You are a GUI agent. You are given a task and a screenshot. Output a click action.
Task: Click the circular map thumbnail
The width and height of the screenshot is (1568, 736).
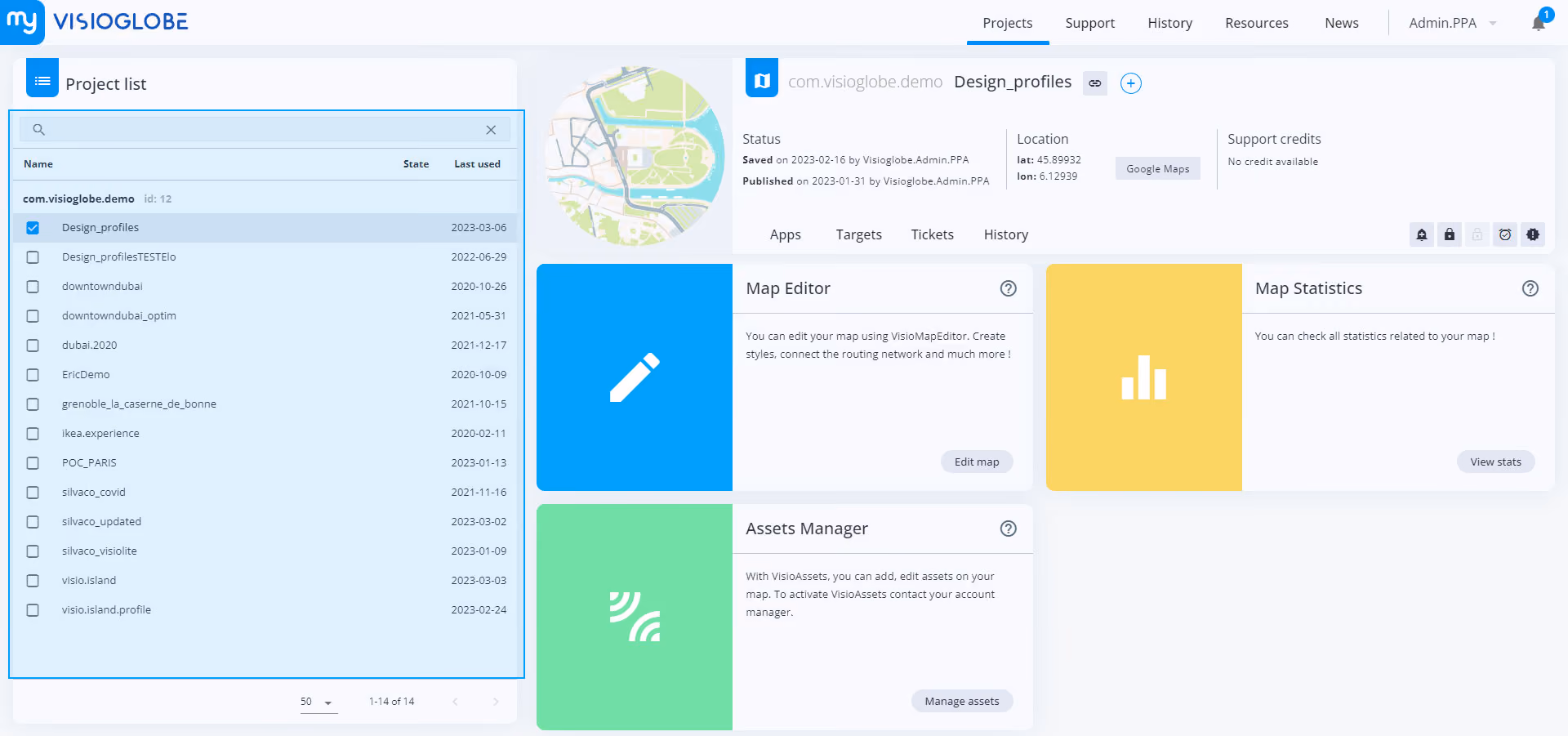635,157
